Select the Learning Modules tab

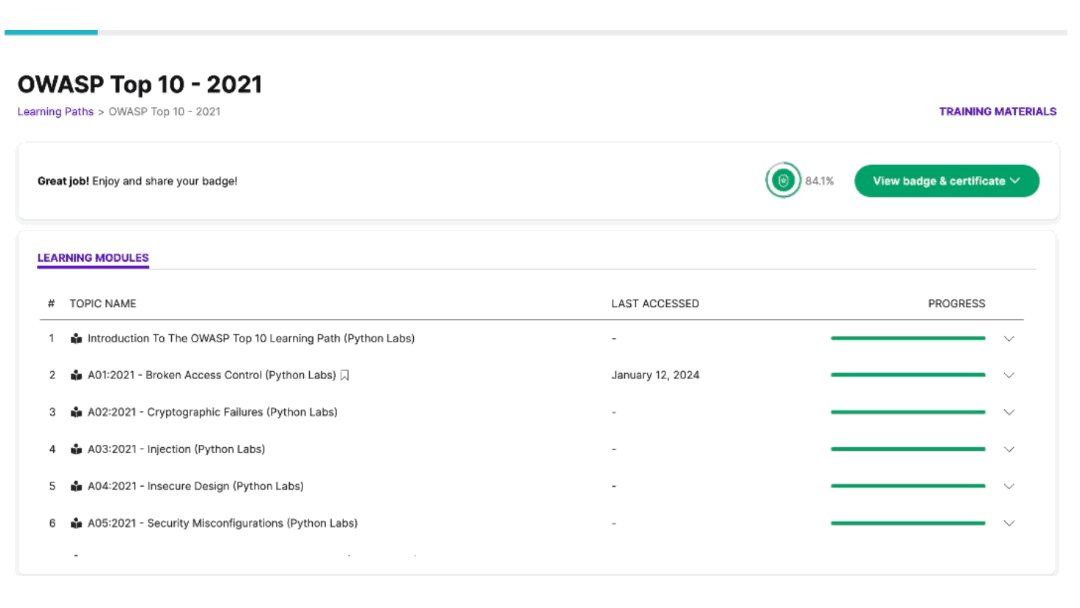(x=93, y=258)
